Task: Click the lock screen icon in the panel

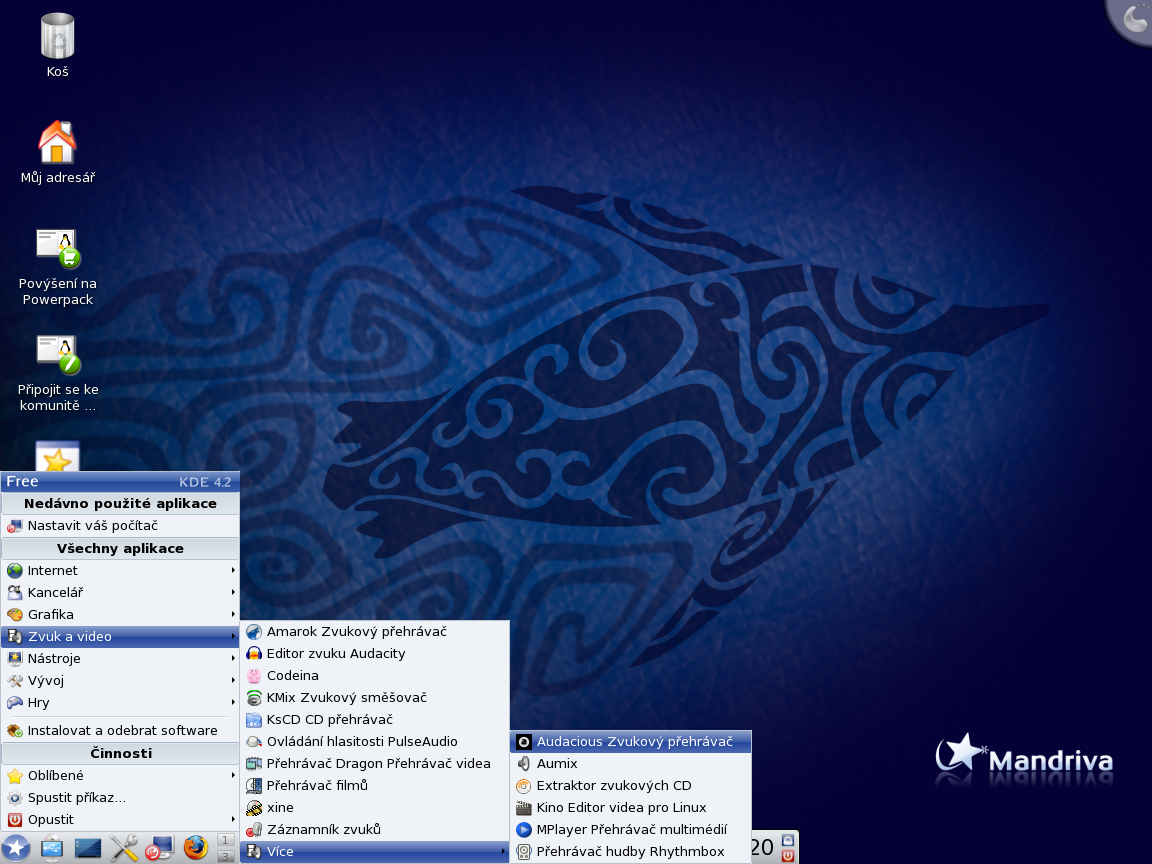Action: (788, 840)
